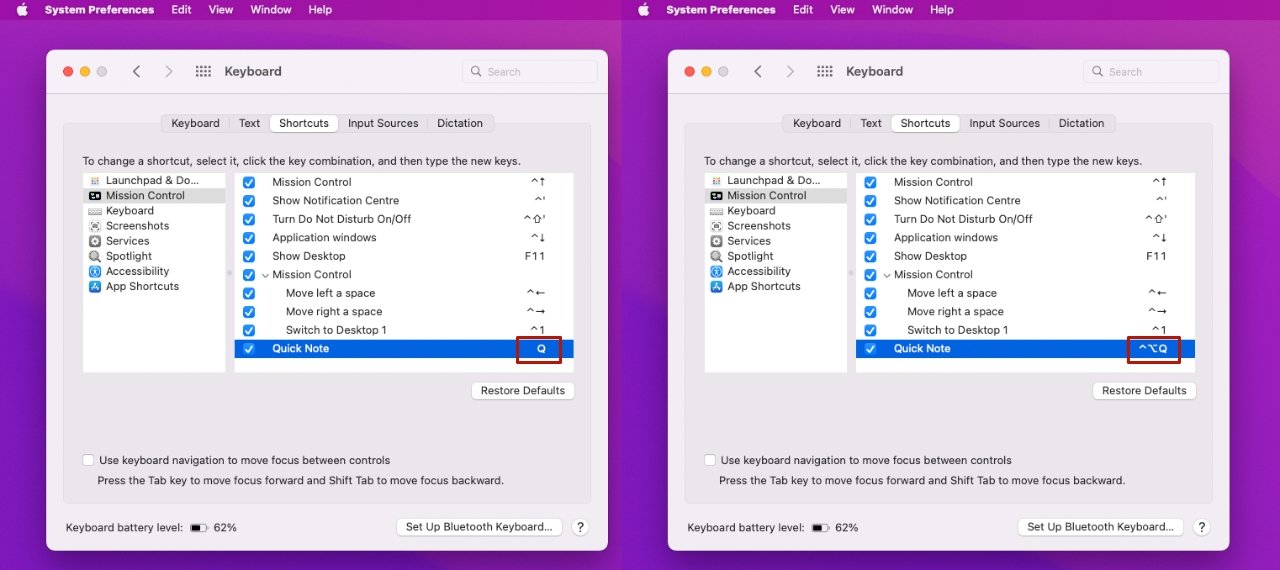The height and width of the screenshot is (570, 1280).
Task: Open Edit menu in left menu bar
Action: [181, 9]
